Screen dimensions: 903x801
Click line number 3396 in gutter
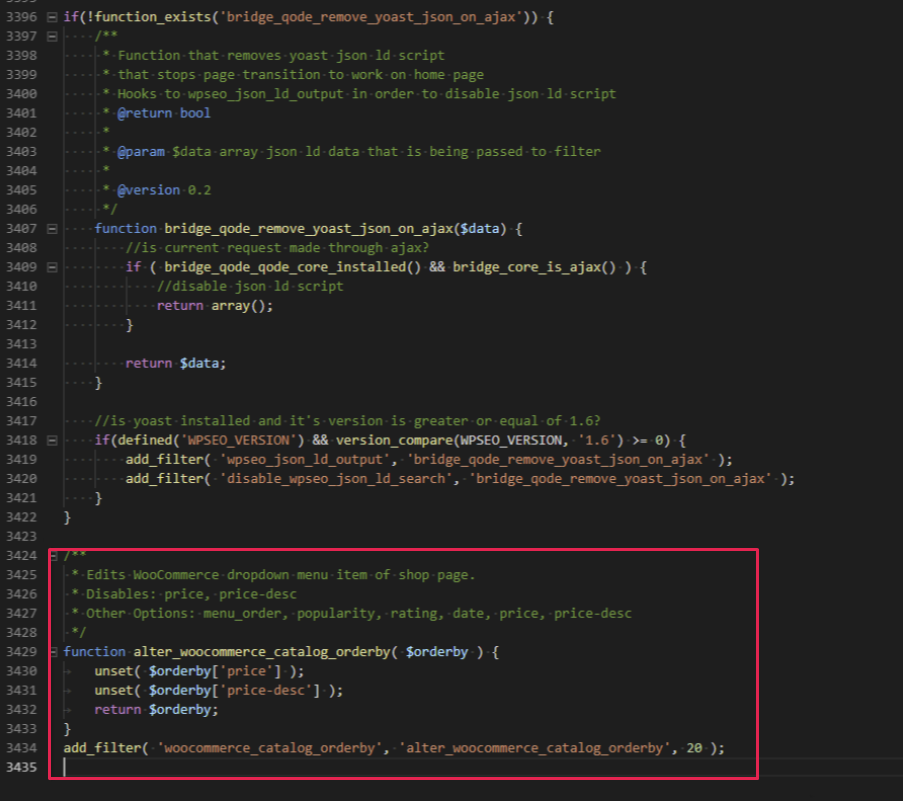pos(21,17)
